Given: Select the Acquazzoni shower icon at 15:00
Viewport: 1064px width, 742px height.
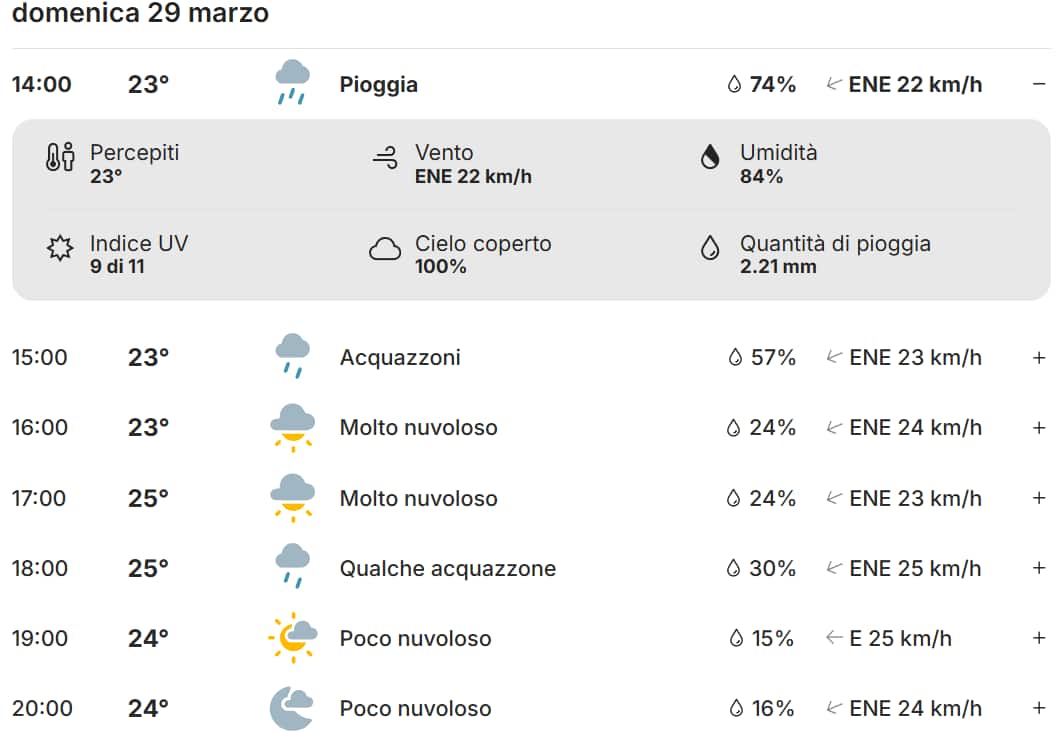Looking at the screenshot, I should coord(291,353).
